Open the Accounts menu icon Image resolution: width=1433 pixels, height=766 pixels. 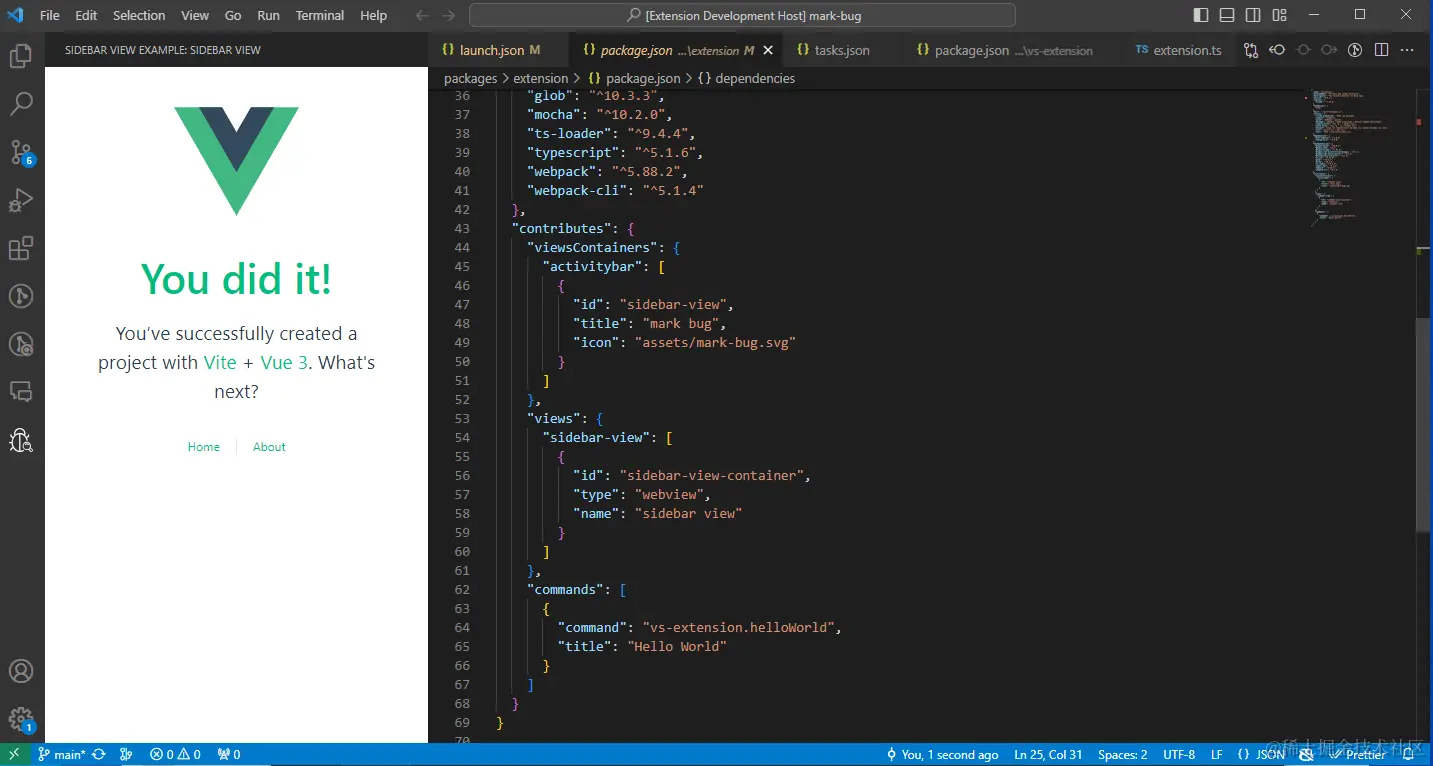21,671
